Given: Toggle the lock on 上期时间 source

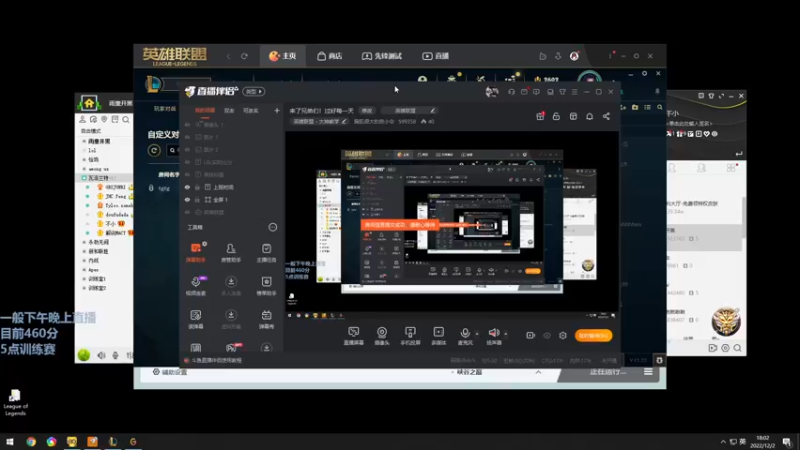Looking at the screenshot, I should click(x=197, y=187).
